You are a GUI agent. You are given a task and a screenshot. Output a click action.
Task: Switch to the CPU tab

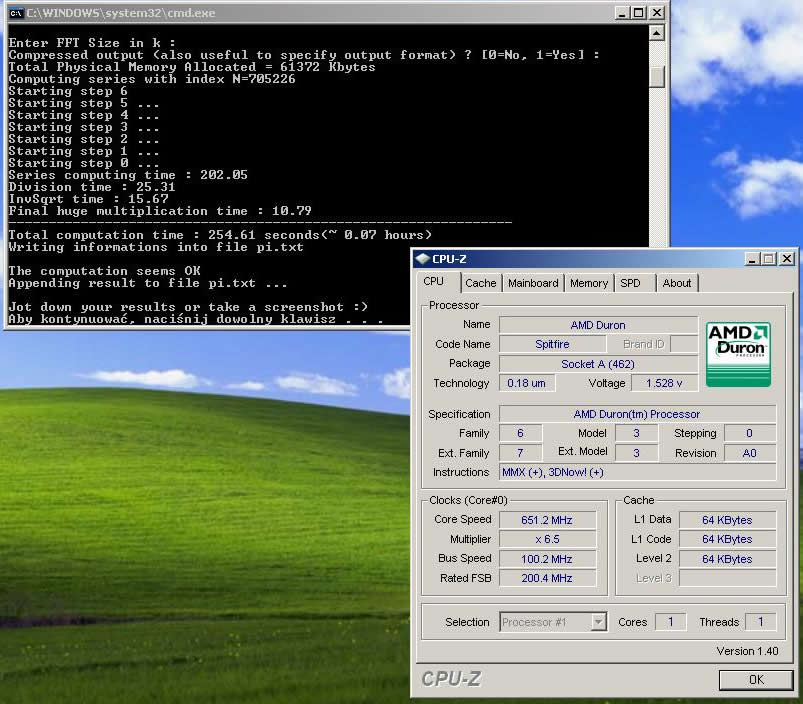[433, 282]
